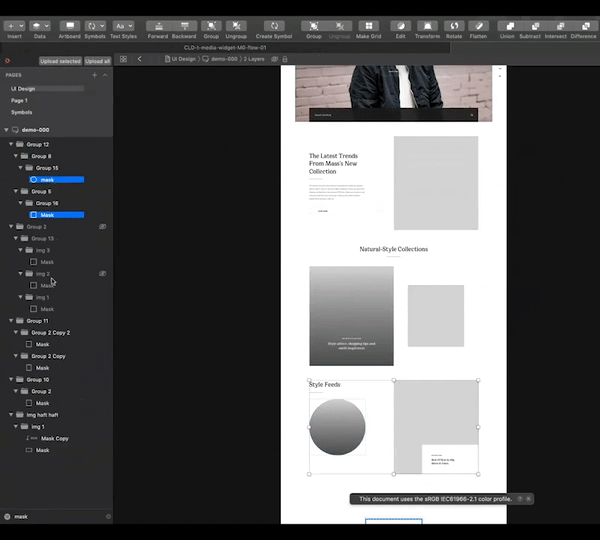The width and height of the screenshot is (600, 540).
Task: Apply the Difference boolean operation
Action: (x=586, y=26)
